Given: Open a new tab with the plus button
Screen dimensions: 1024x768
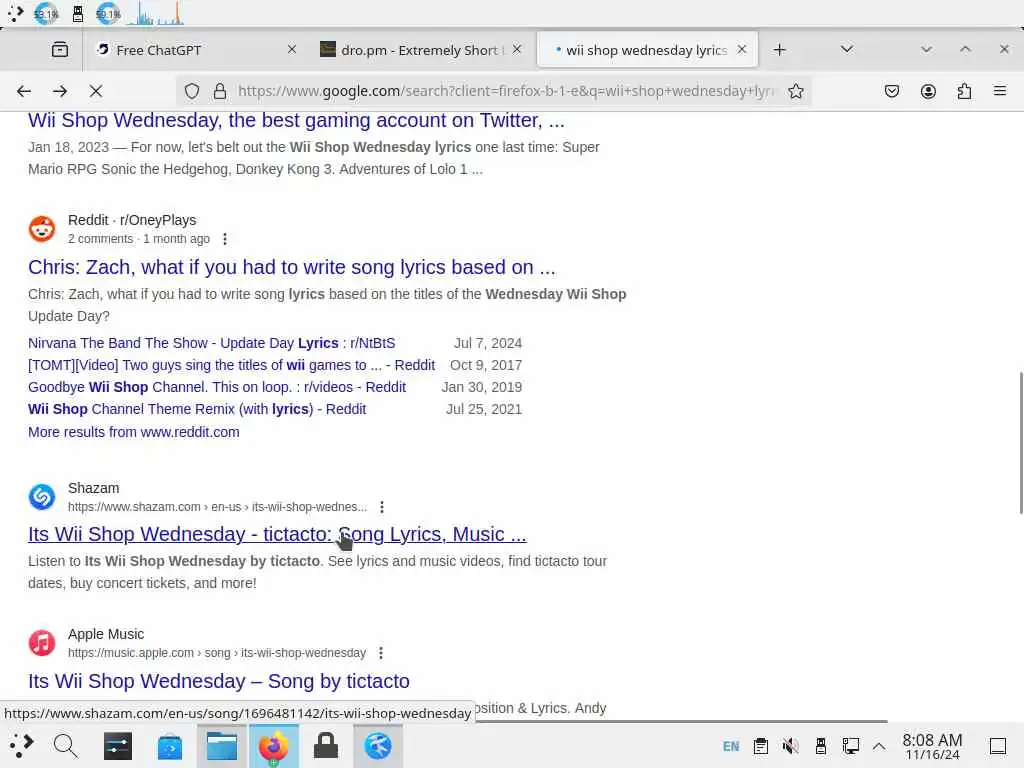Looking at the screenshot, I should pyautogui.click(x=779, y=50).
